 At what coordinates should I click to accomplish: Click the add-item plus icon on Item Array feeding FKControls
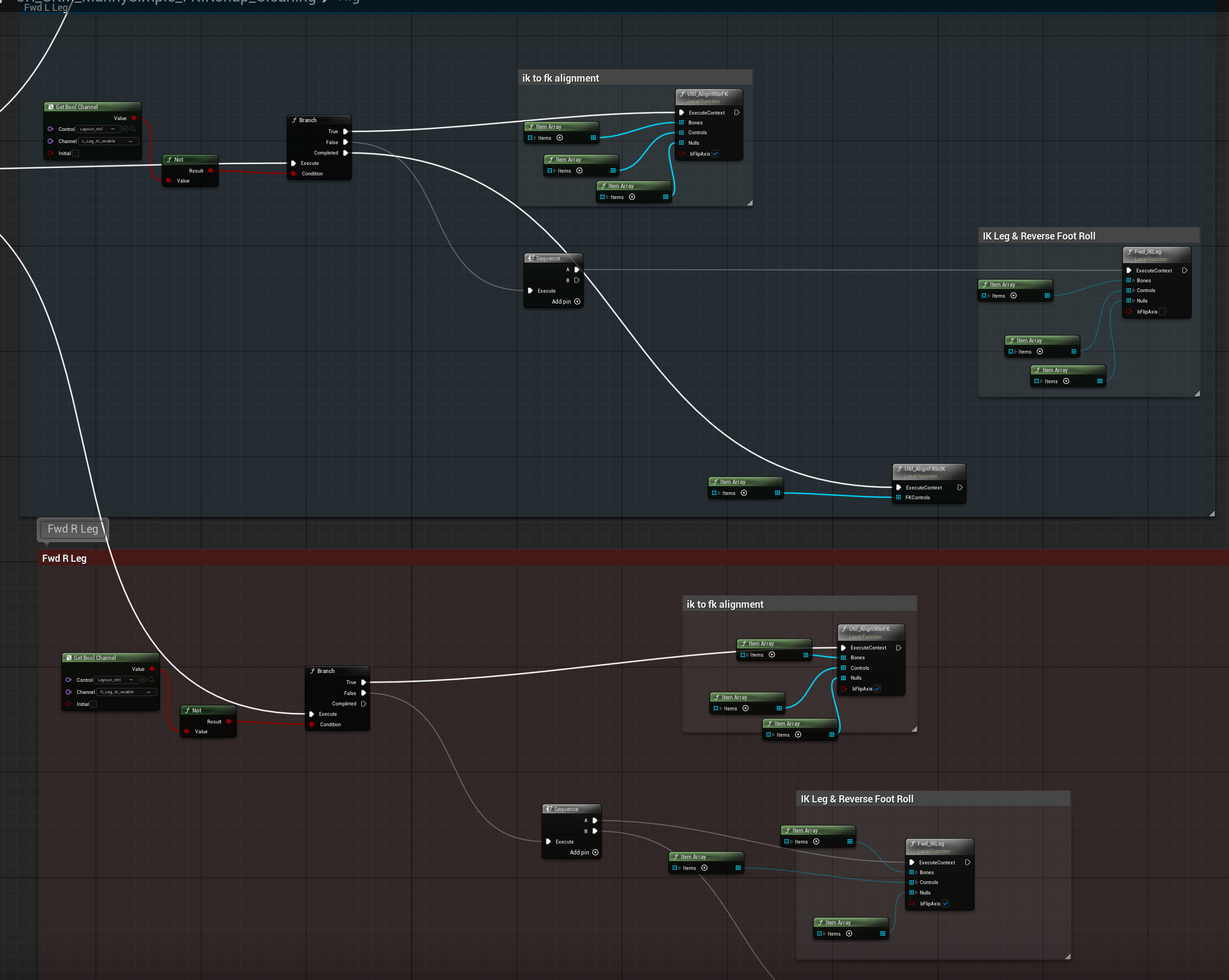pos(743,493)
